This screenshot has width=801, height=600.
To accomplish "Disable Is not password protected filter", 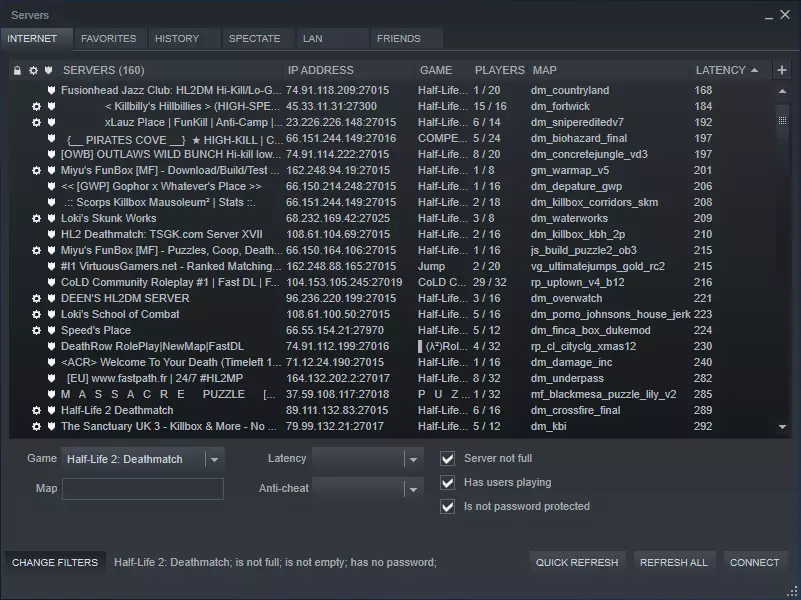I will click(x=447, y=506).
